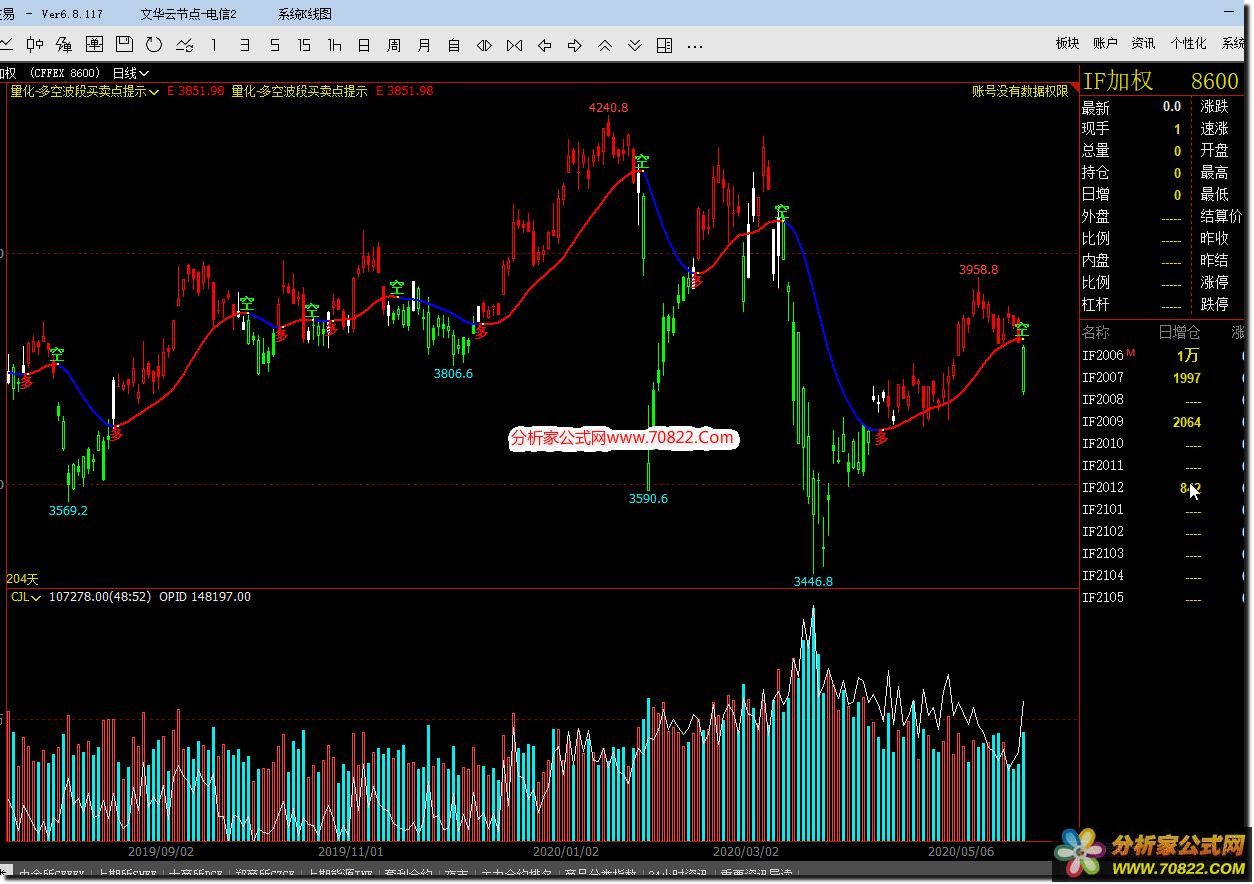
Task: Select 5 minute period
Action: (274, 44)
